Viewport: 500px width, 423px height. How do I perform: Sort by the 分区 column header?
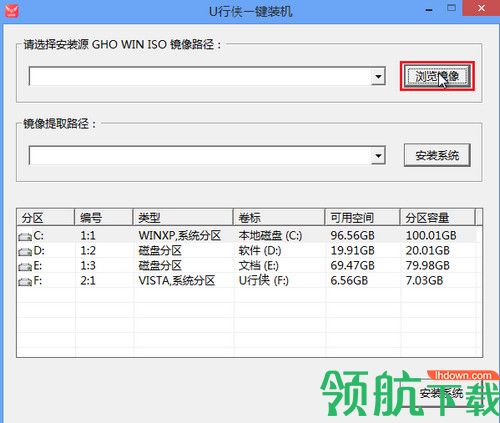click(x=45, y=218)
